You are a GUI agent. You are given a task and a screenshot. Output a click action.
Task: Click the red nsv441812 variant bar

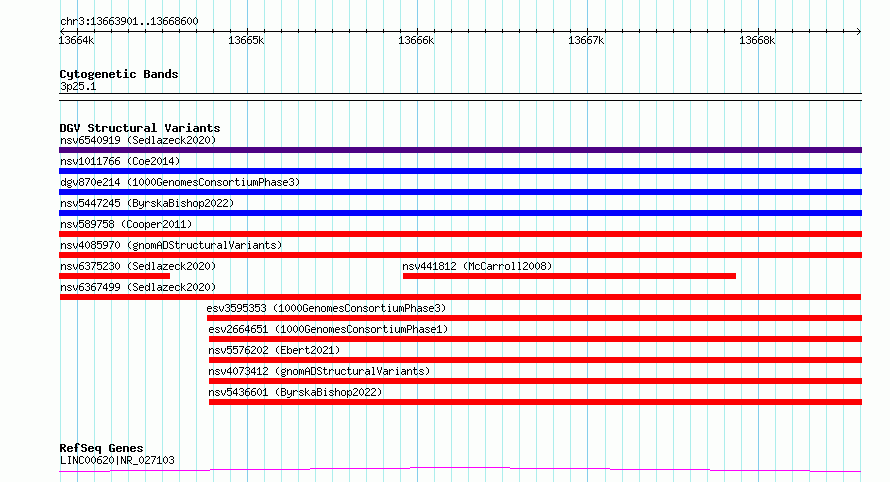[x=569, y=276]
